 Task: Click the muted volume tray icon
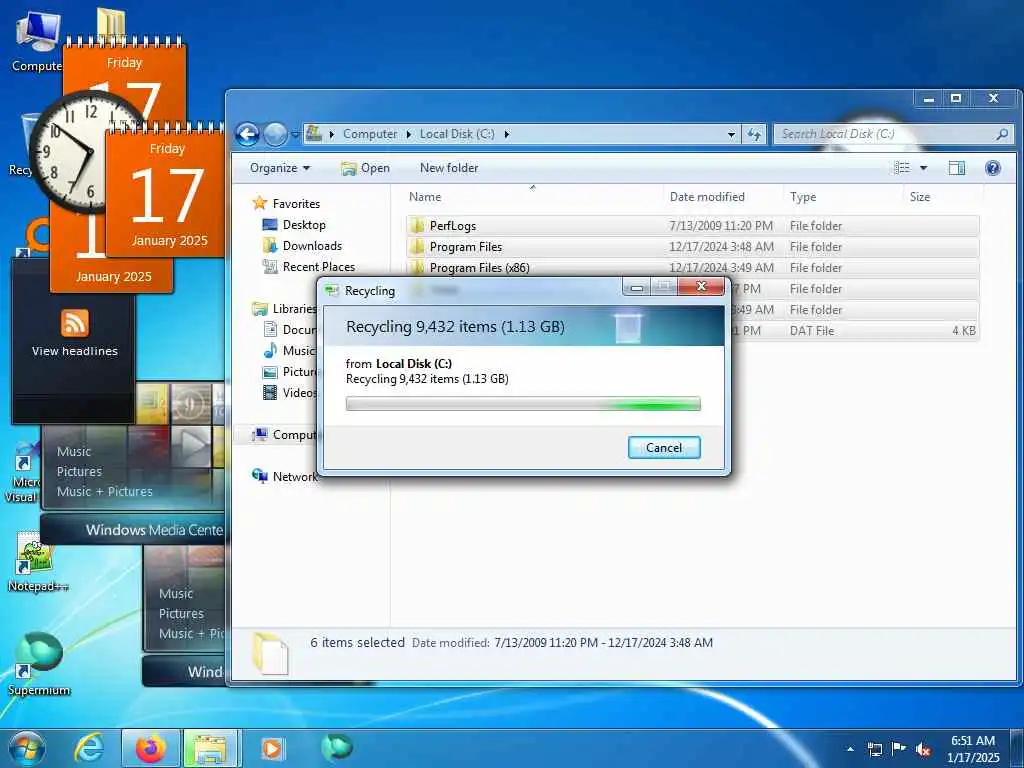923,749
